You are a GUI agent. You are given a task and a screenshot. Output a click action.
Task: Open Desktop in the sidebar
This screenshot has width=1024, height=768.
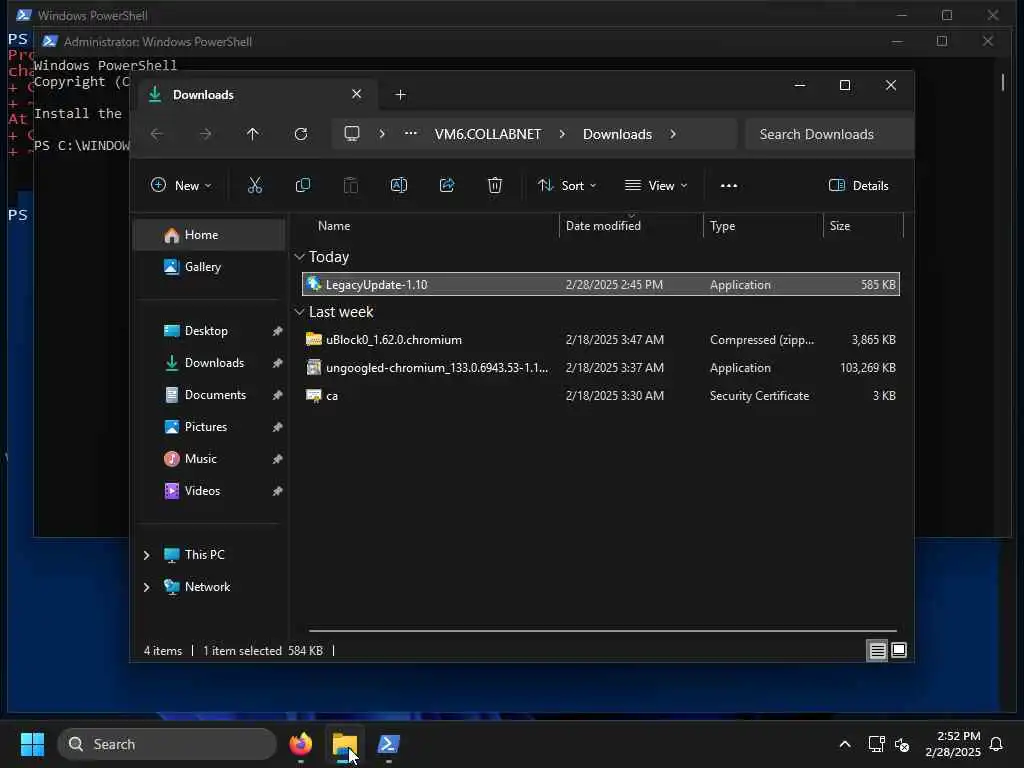209,330
